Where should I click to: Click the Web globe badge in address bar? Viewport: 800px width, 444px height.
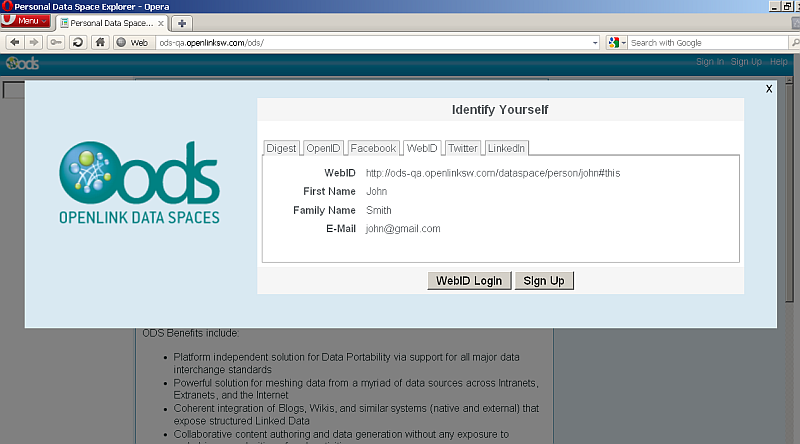pyautogui.click(x=132, y=43)
